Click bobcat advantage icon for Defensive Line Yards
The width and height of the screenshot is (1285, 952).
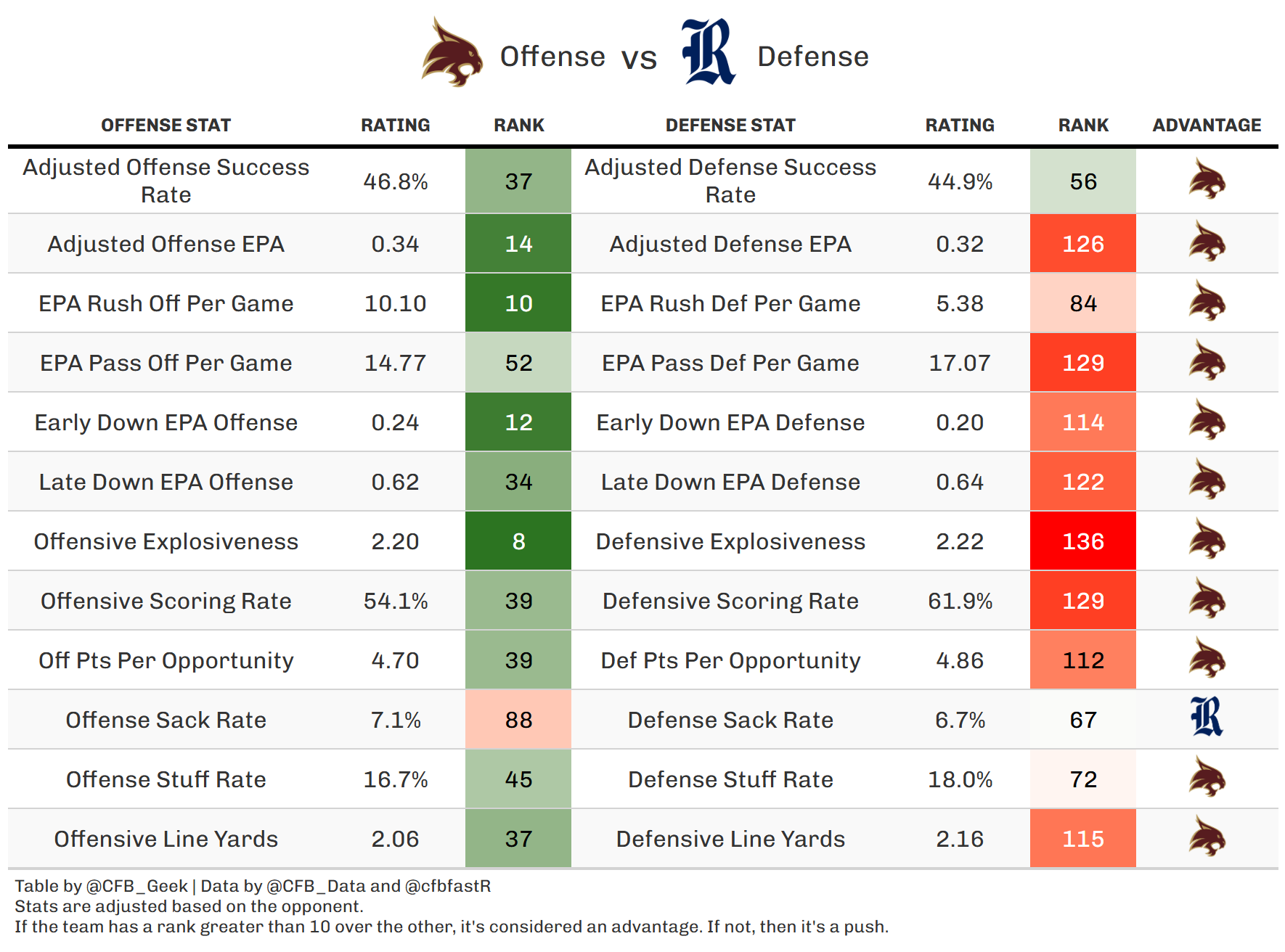1207,838
